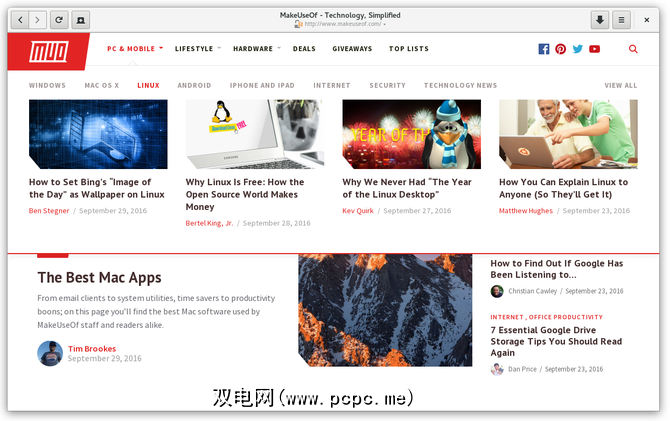Image resolution: width=670 pixels, height=421 pixels.
Task: Reload the page with the refresh icon
Action: [x=59, y=20]
